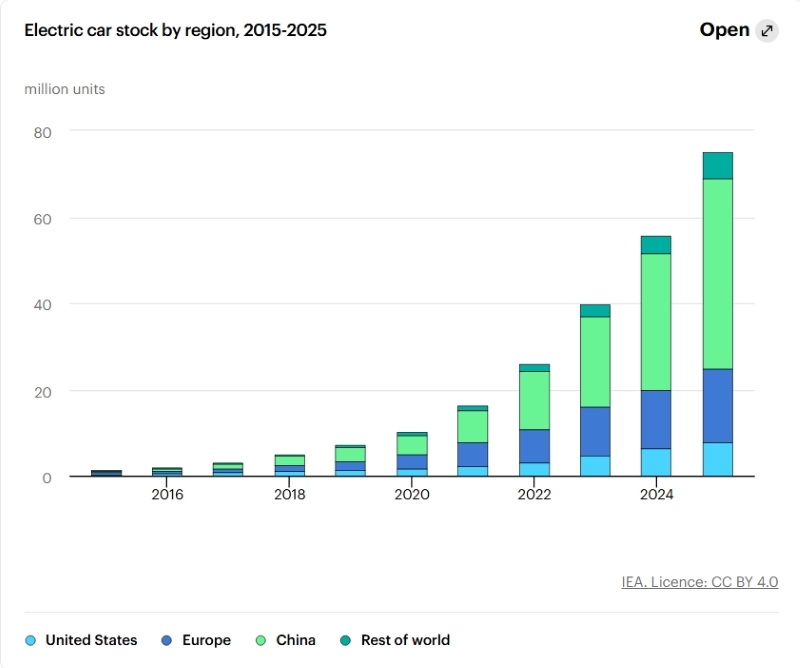Viewport: 800px width, 668px height.
Task: Toggle the United States legend entry
Action: click(81, 640)
